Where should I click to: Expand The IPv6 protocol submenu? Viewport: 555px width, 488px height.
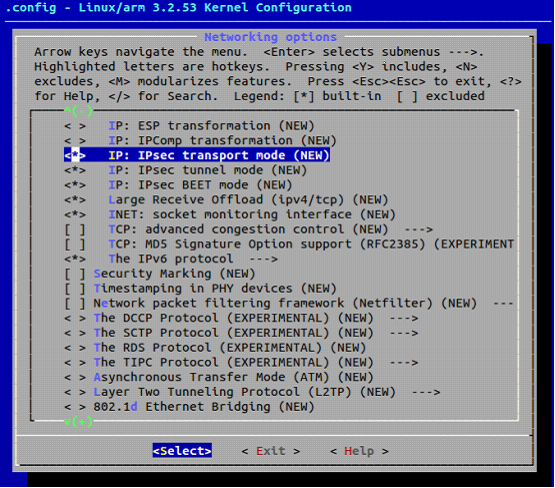click(263, 259)
